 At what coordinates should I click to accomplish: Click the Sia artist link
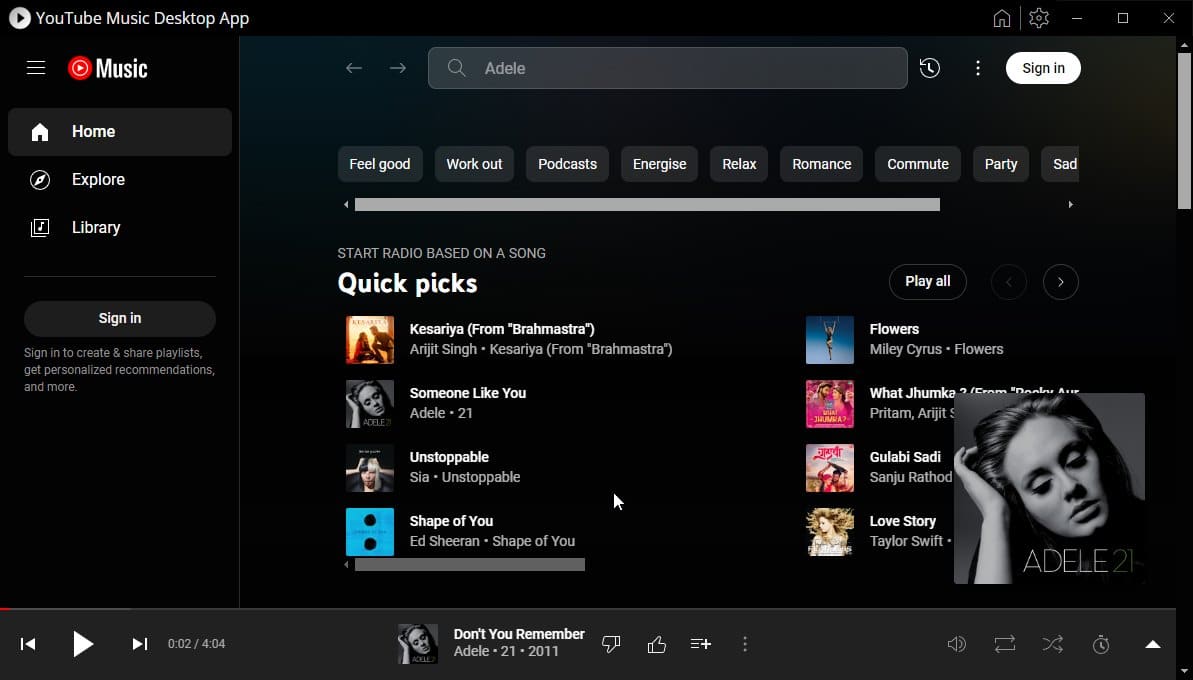[x=419, y=477]
